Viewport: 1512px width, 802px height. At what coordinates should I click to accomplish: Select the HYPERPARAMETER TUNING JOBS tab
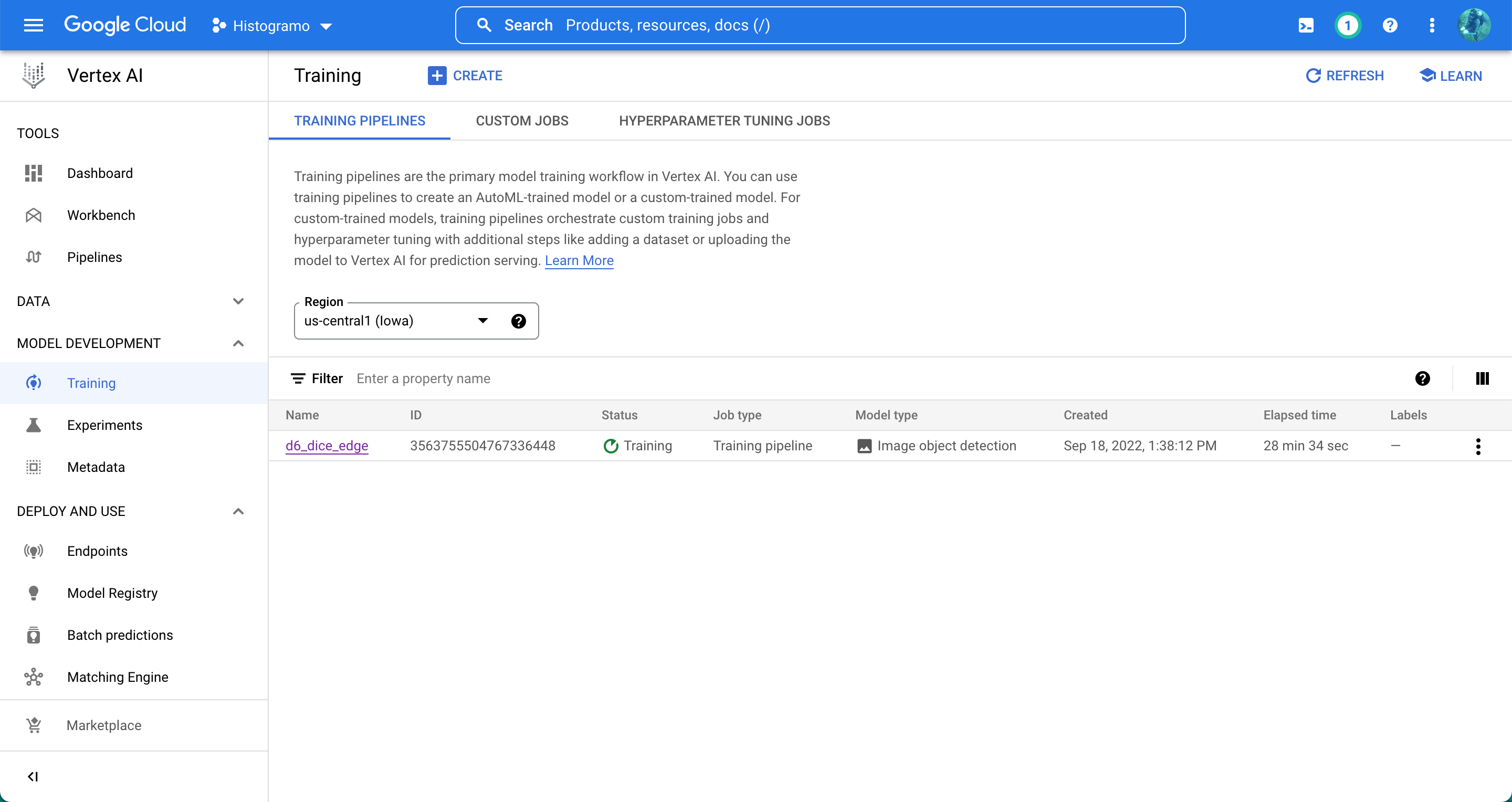[724, 120]
